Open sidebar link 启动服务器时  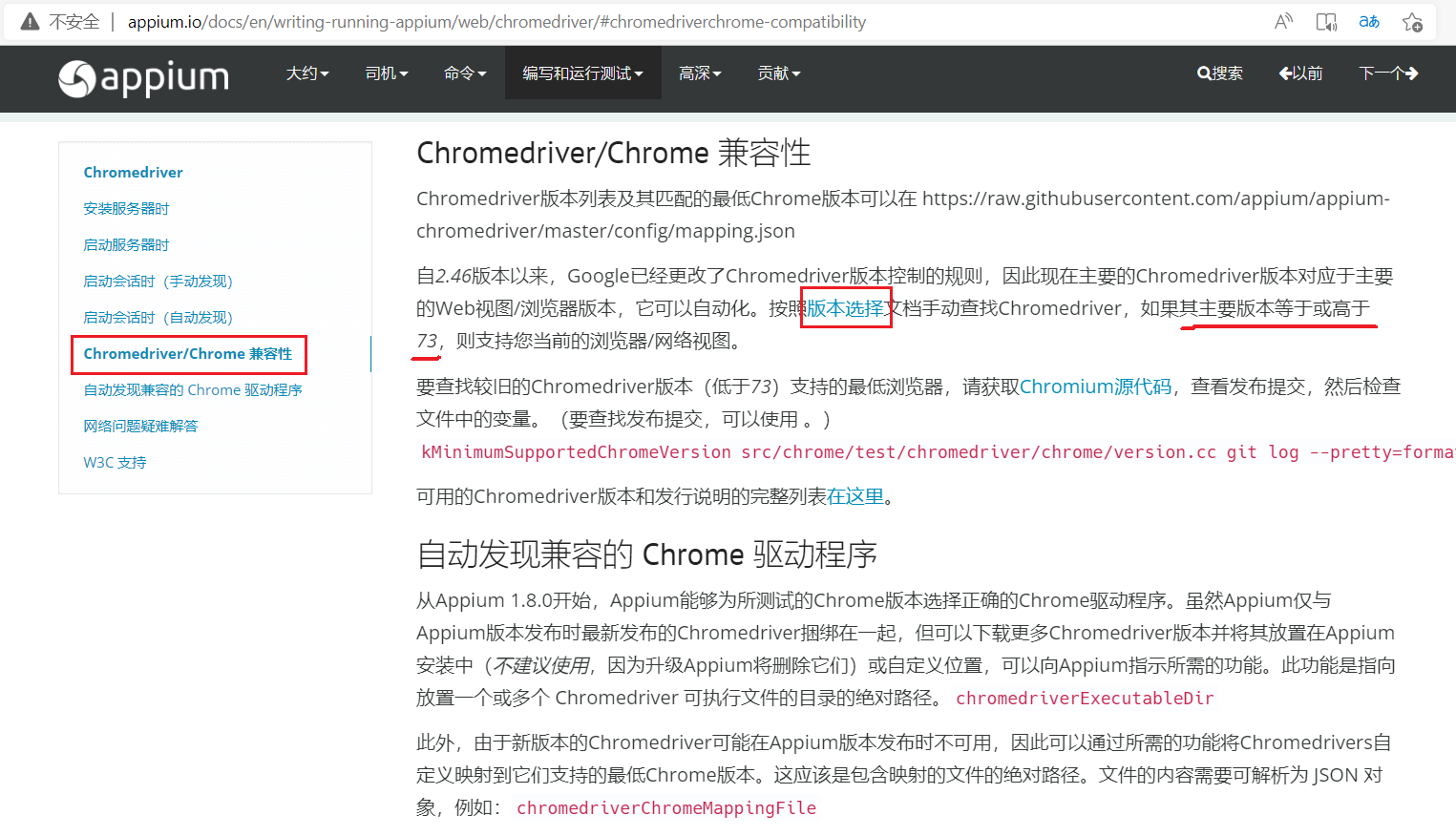126,245
